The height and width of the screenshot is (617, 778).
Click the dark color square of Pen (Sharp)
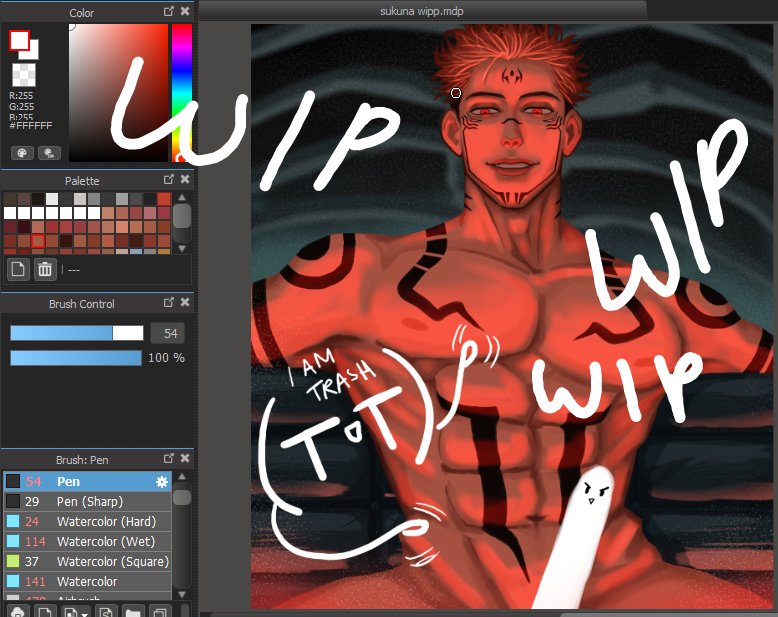point(13,501)
